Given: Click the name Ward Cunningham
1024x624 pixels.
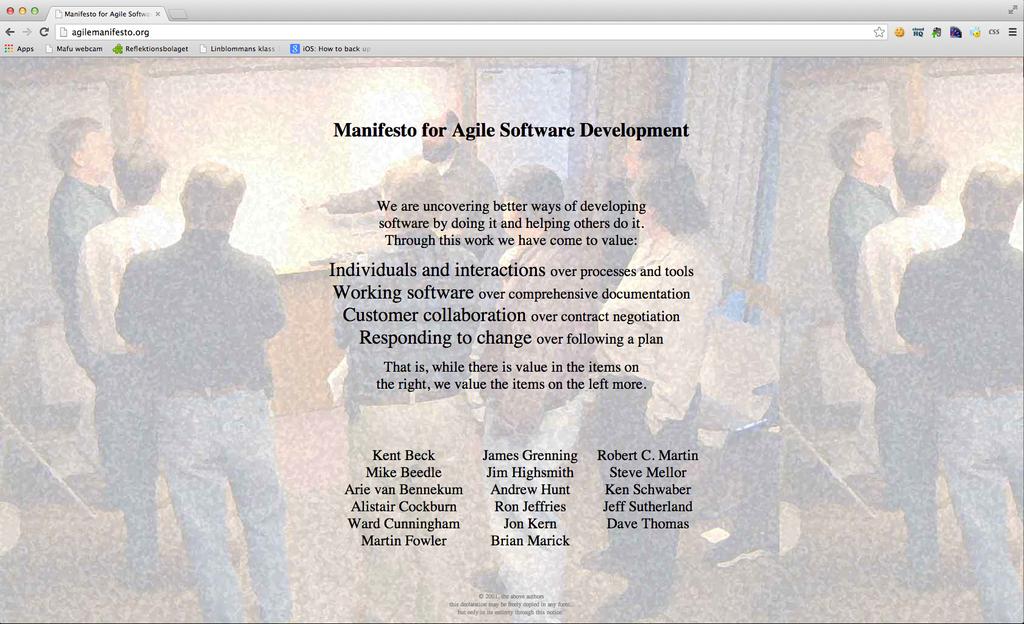Looking at the screenshot, I should 404,523.
